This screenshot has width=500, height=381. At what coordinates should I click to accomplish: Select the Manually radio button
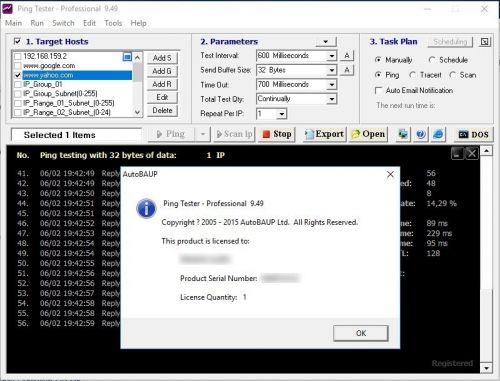[378, 60]
